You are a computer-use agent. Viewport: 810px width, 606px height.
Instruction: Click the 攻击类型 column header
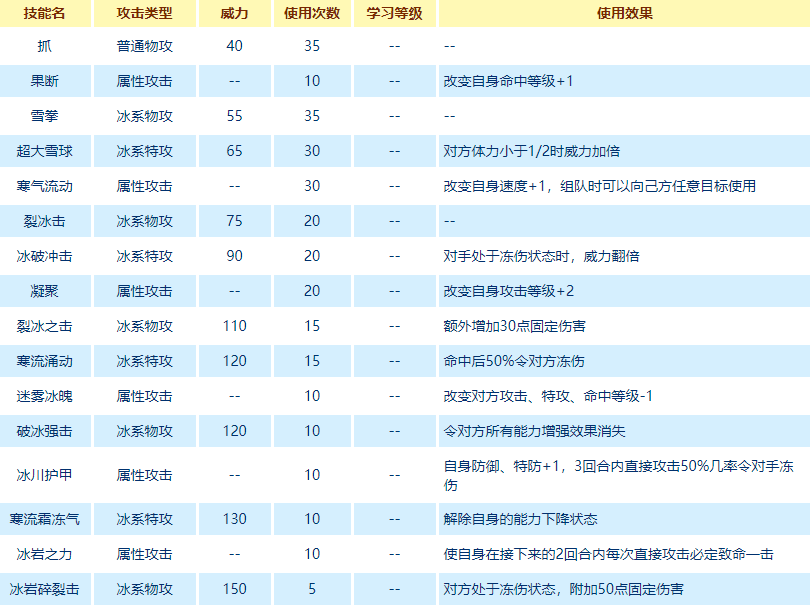144,14
